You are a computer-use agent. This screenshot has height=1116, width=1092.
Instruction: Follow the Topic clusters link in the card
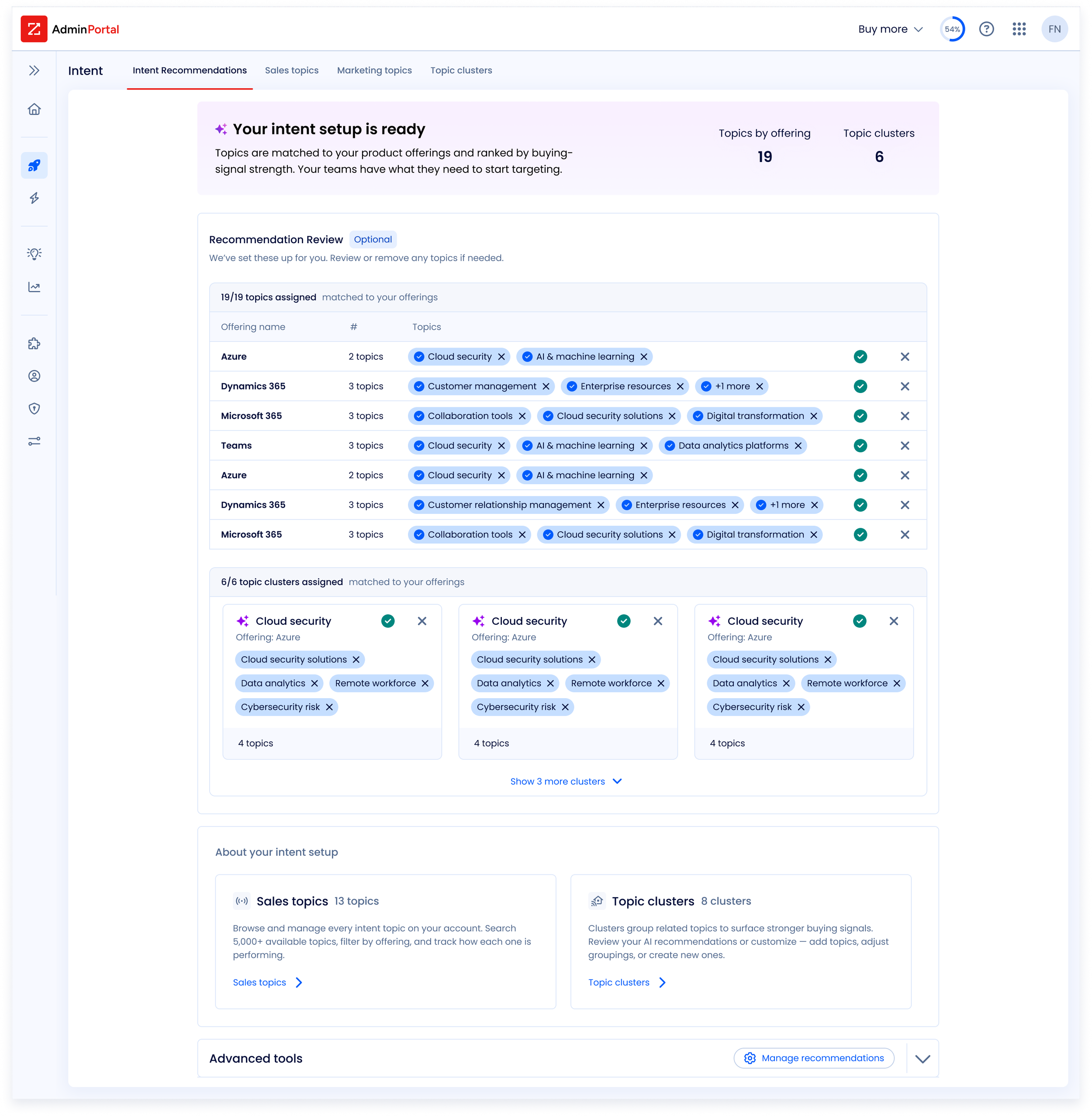click(627, 982)
